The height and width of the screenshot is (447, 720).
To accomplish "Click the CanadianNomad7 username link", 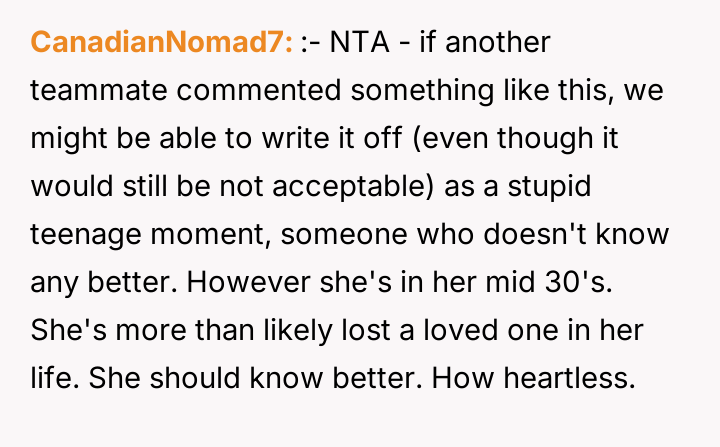I will (162, 43).
